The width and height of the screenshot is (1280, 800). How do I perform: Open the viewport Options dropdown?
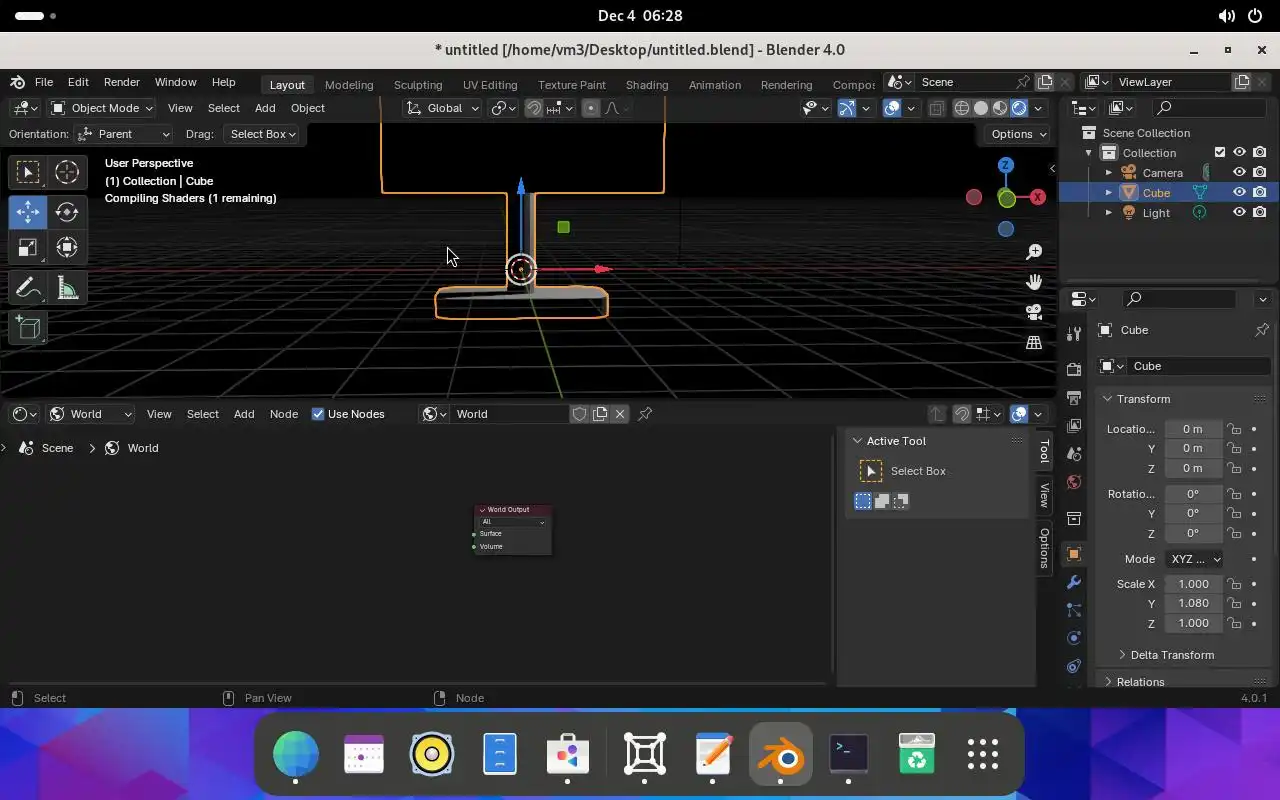[x=1018, y=134]
